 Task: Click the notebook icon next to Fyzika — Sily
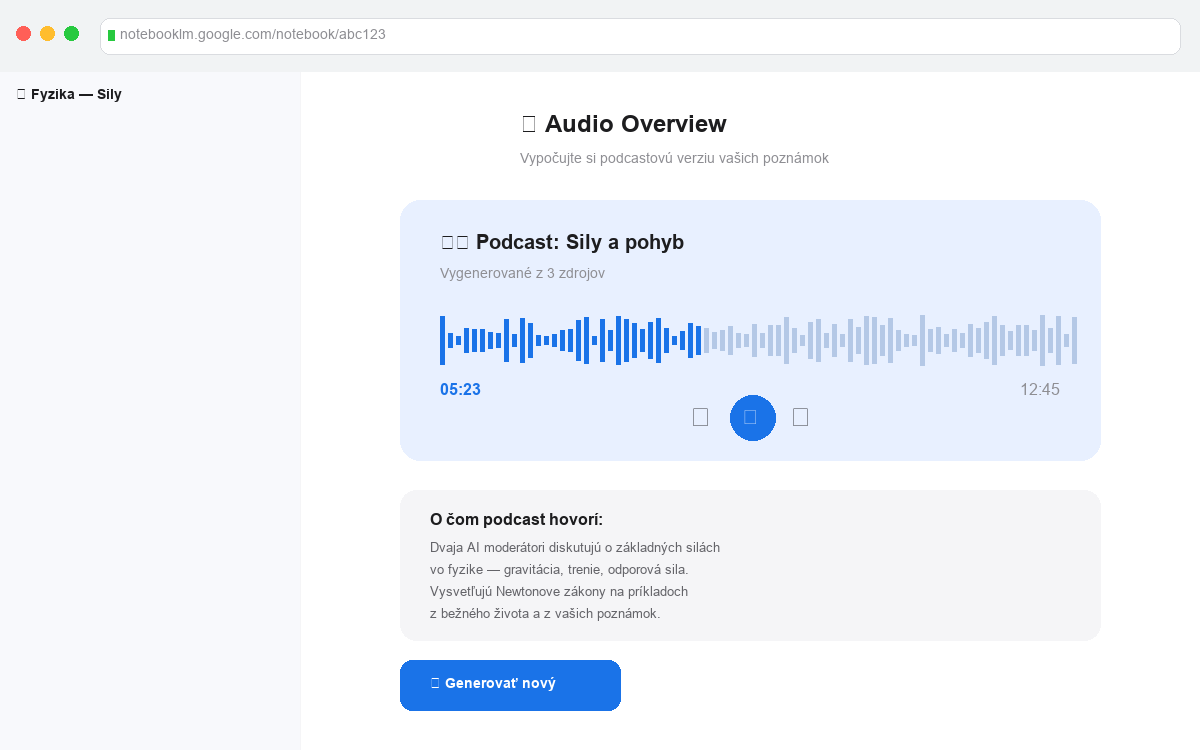pyautogui.click(x=19, y=93)
